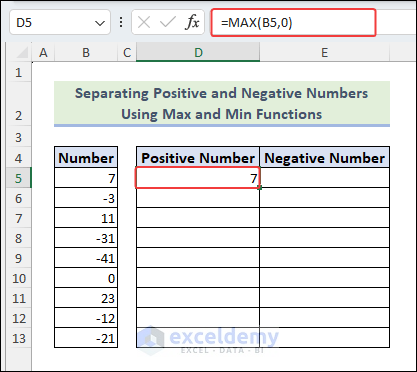This screenshot has width=417, height=372.
Task: Select cell containing 11
Action: (86, 218)
